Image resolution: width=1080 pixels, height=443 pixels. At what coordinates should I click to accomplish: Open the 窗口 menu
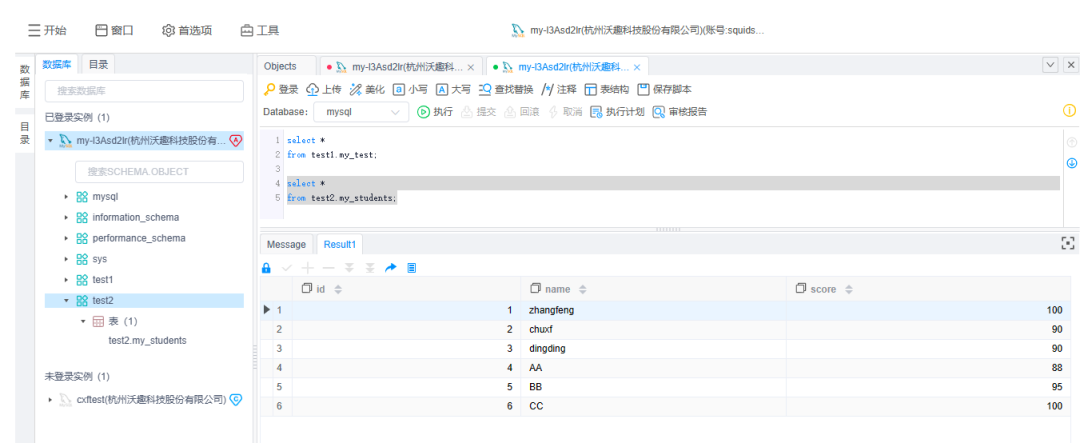[114, 30]
